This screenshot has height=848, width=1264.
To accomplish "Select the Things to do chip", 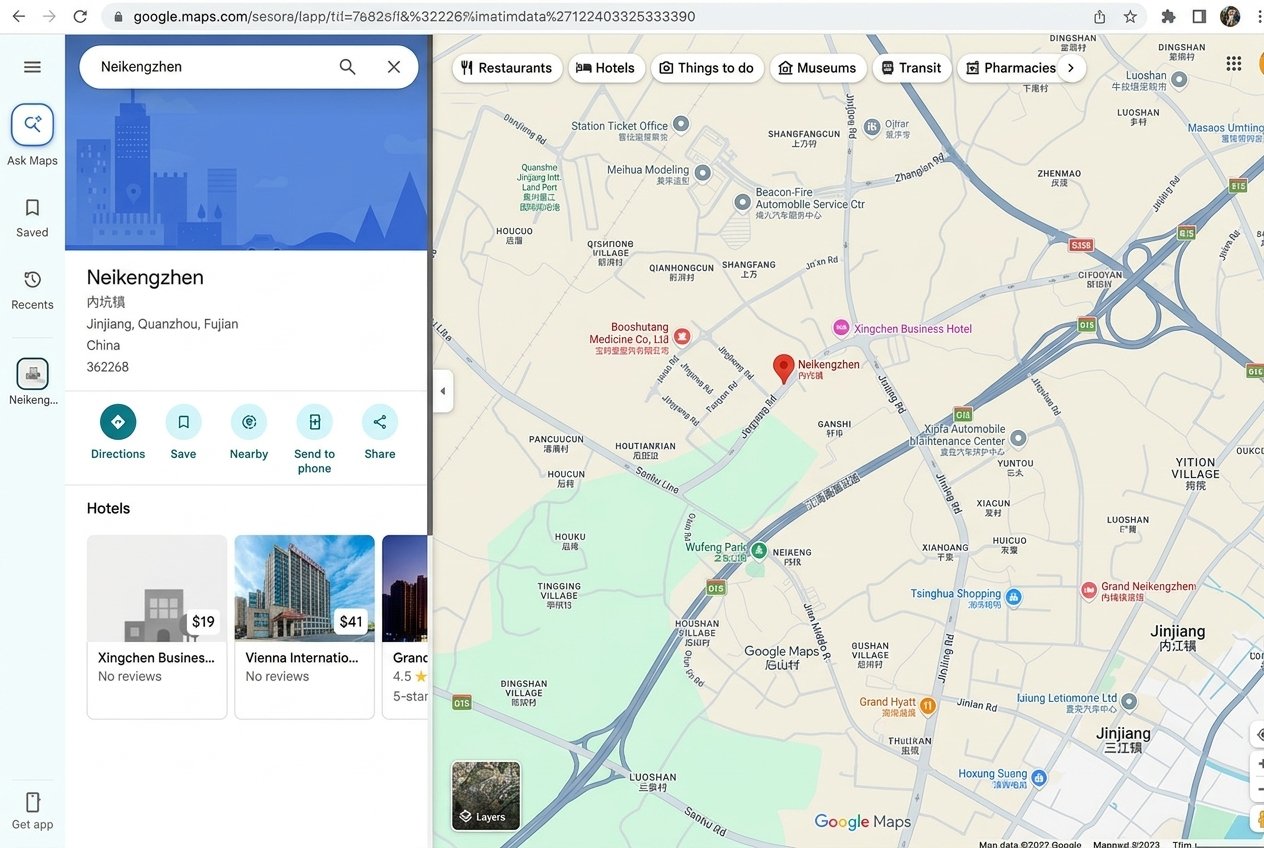I will point(707,68).
